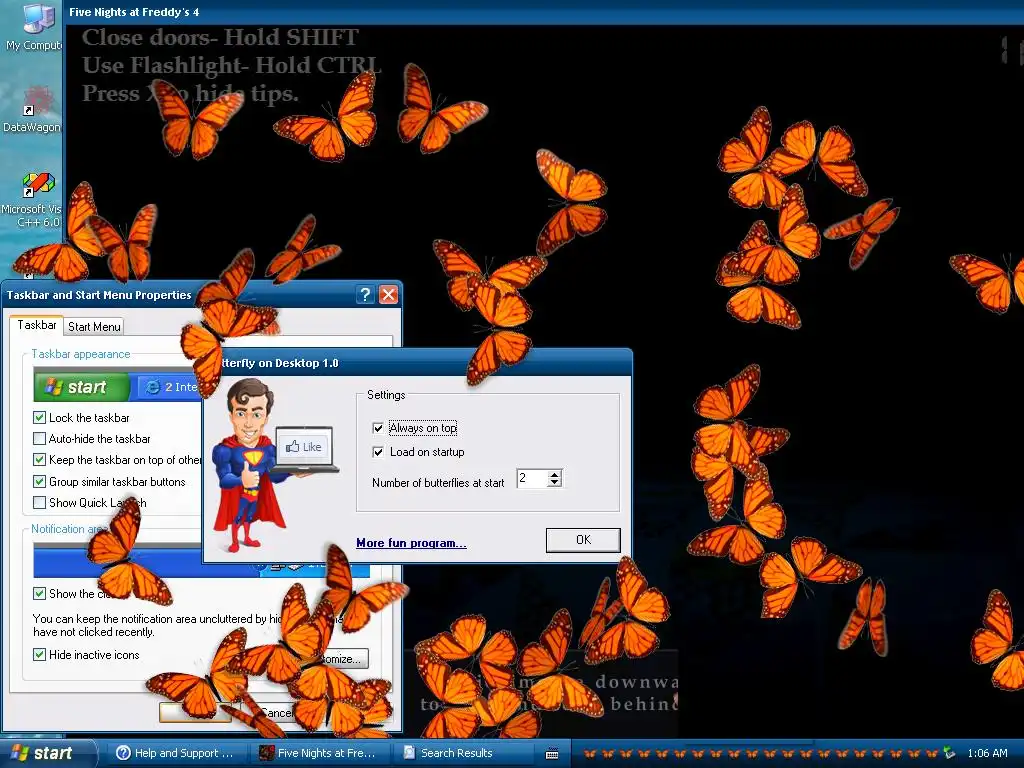Image resolution: width=1024 pixels, height=768 pixels.
Task: Toggle Load on startup checkbox
Action: tap(377, 452)
